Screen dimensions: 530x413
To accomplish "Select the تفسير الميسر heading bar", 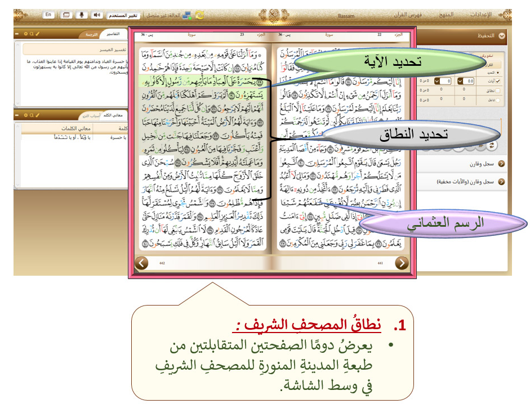I will (x=75, y=49).
